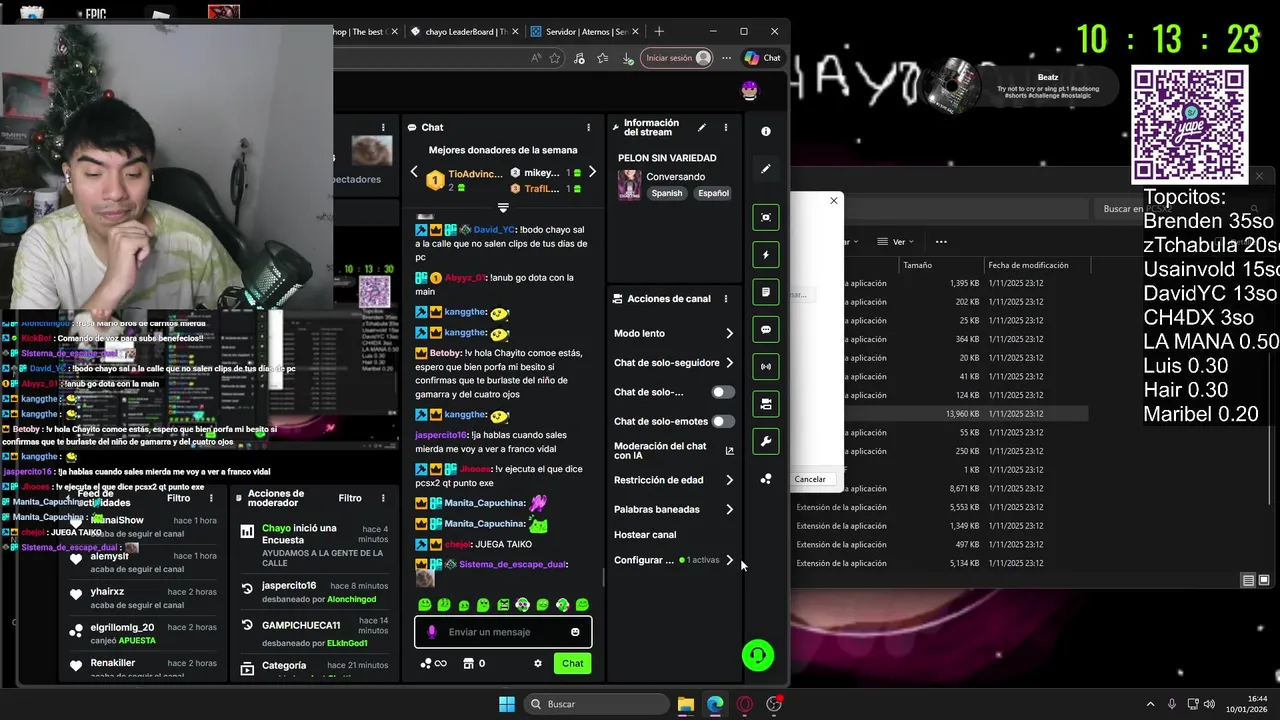Click the Enviar un mensaje field
Screen dimensions: 1280x720
[x=503, y=632]
